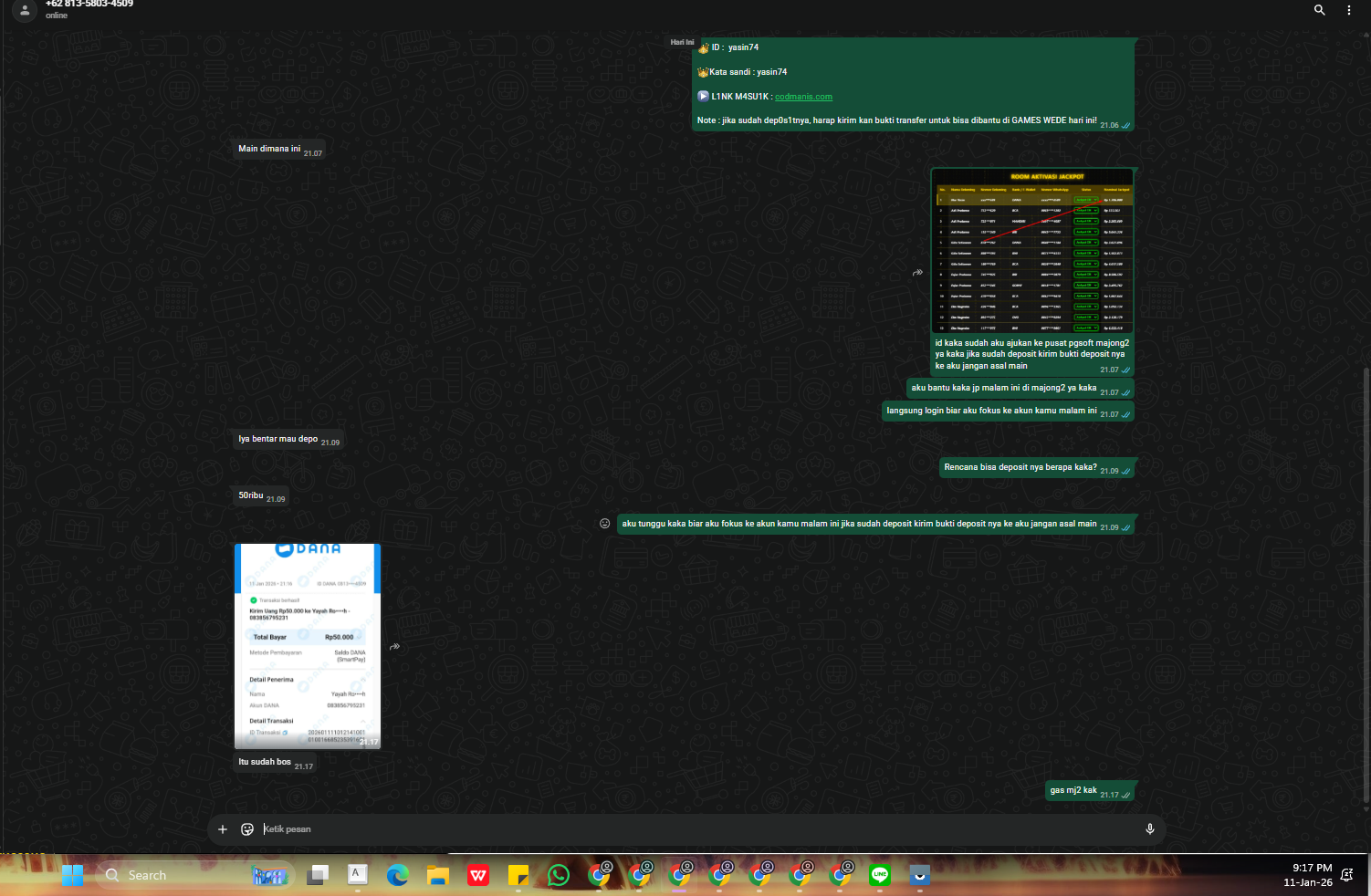Viewport: 1371px width, 896px height.
Task: Open the Room Aktivasi Jackpot image
Action: click(x=1032, y=251)
